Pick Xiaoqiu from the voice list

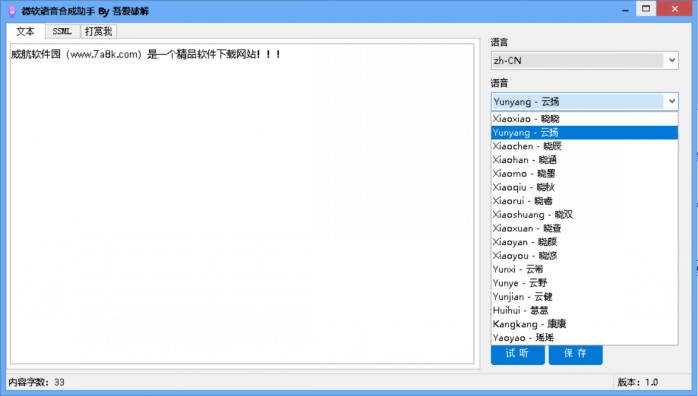click(x=584, y=187)
